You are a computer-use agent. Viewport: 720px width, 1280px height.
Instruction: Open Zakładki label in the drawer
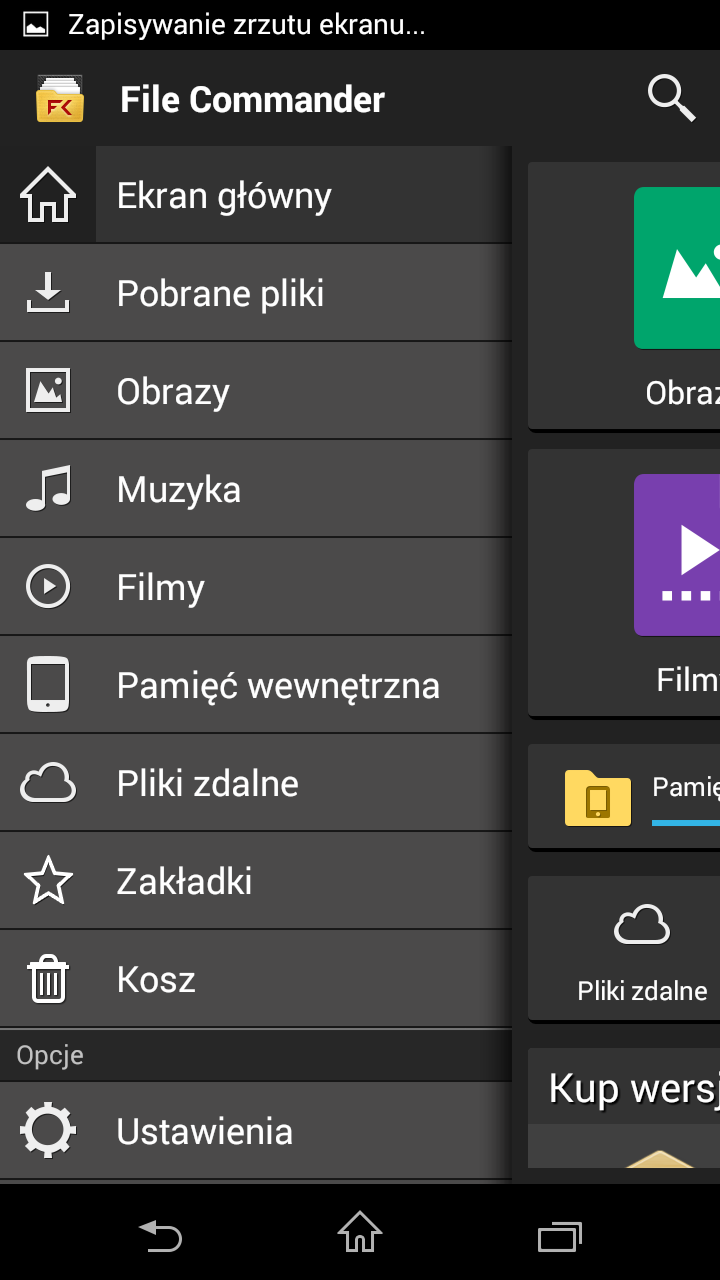[185, 881]
